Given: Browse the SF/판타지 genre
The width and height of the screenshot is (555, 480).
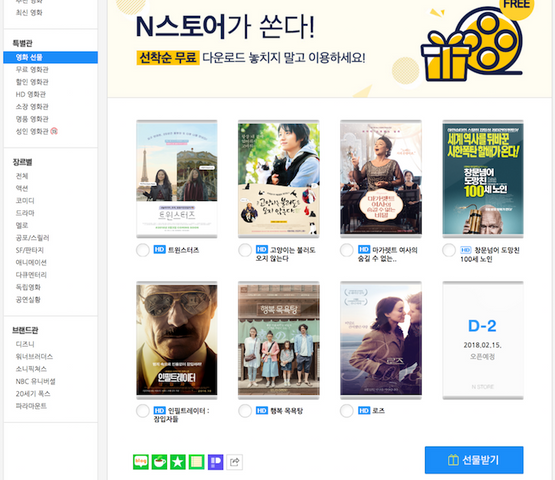Looking at the screenshot, I should tap(29, 250).
